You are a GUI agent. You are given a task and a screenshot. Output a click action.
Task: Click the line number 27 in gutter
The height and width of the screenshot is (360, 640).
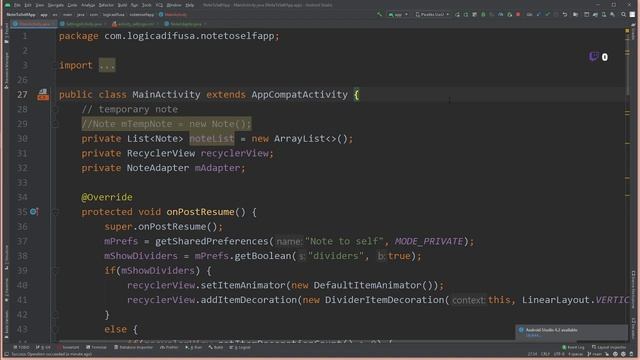click(22, 95)
